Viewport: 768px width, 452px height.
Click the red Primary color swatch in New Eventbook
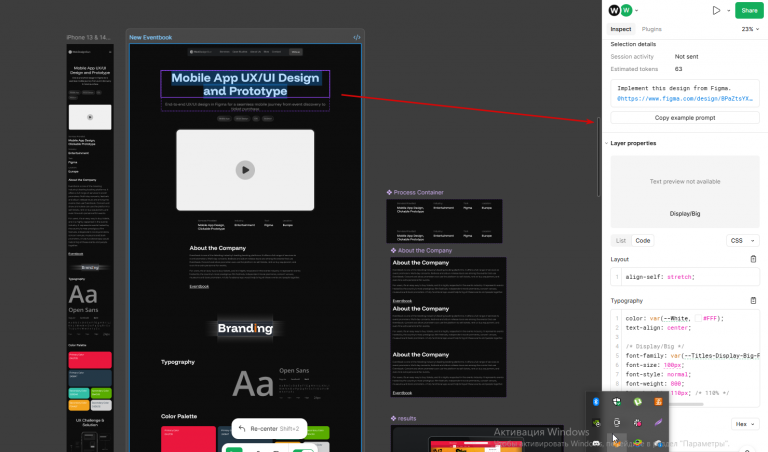click(x=188, y=439)
